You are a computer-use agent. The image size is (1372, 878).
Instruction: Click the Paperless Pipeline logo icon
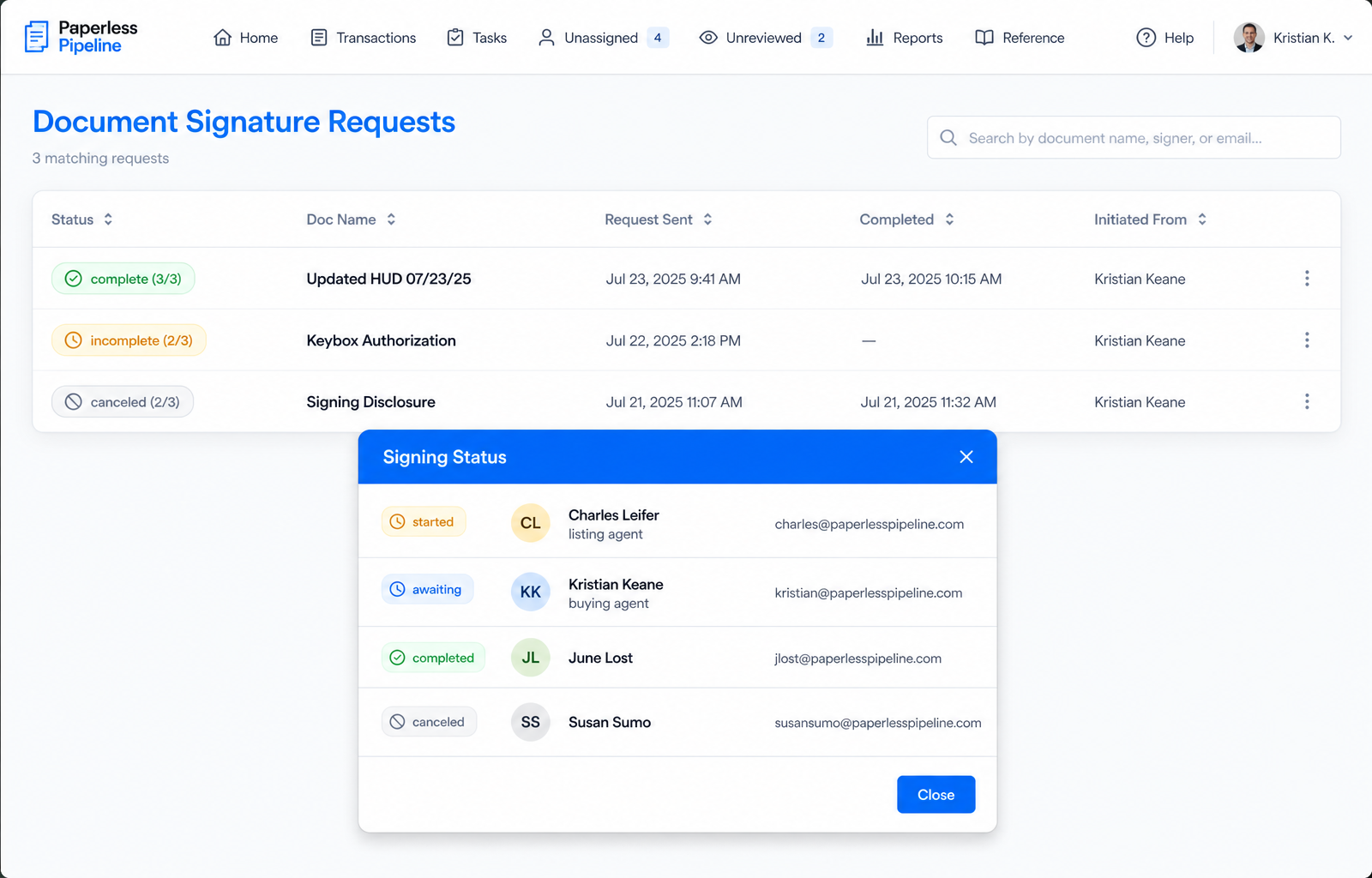pyautogui.click(x=36, y=37)
